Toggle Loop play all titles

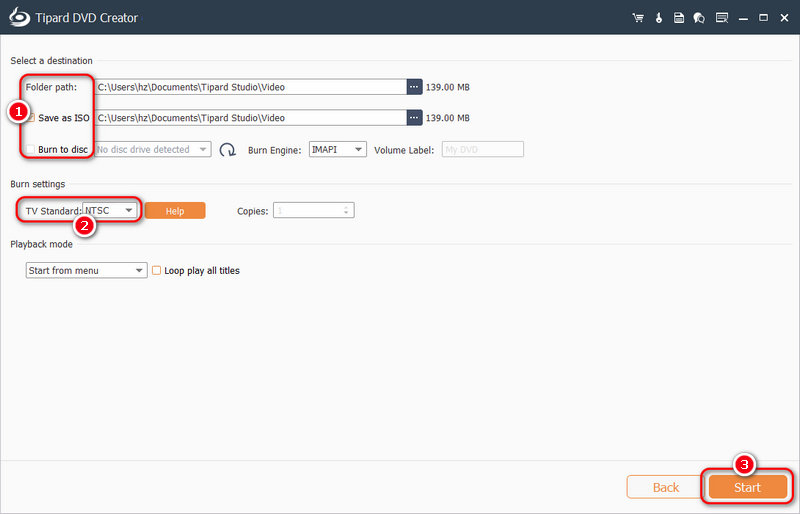tap(157, 271)
